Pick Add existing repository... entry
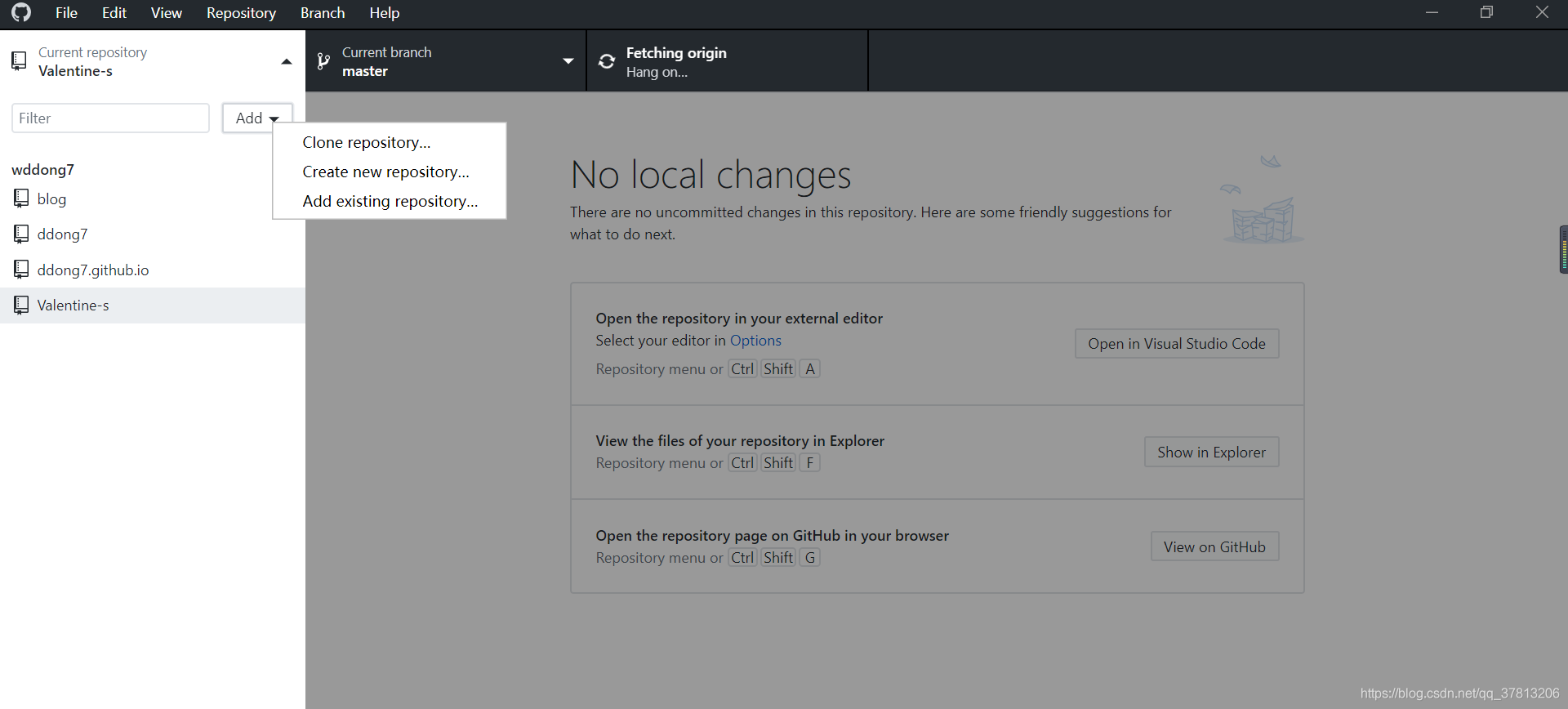The height and width of the screenshot is (709, 1568). pyautogui.click(x=390, y=201)
